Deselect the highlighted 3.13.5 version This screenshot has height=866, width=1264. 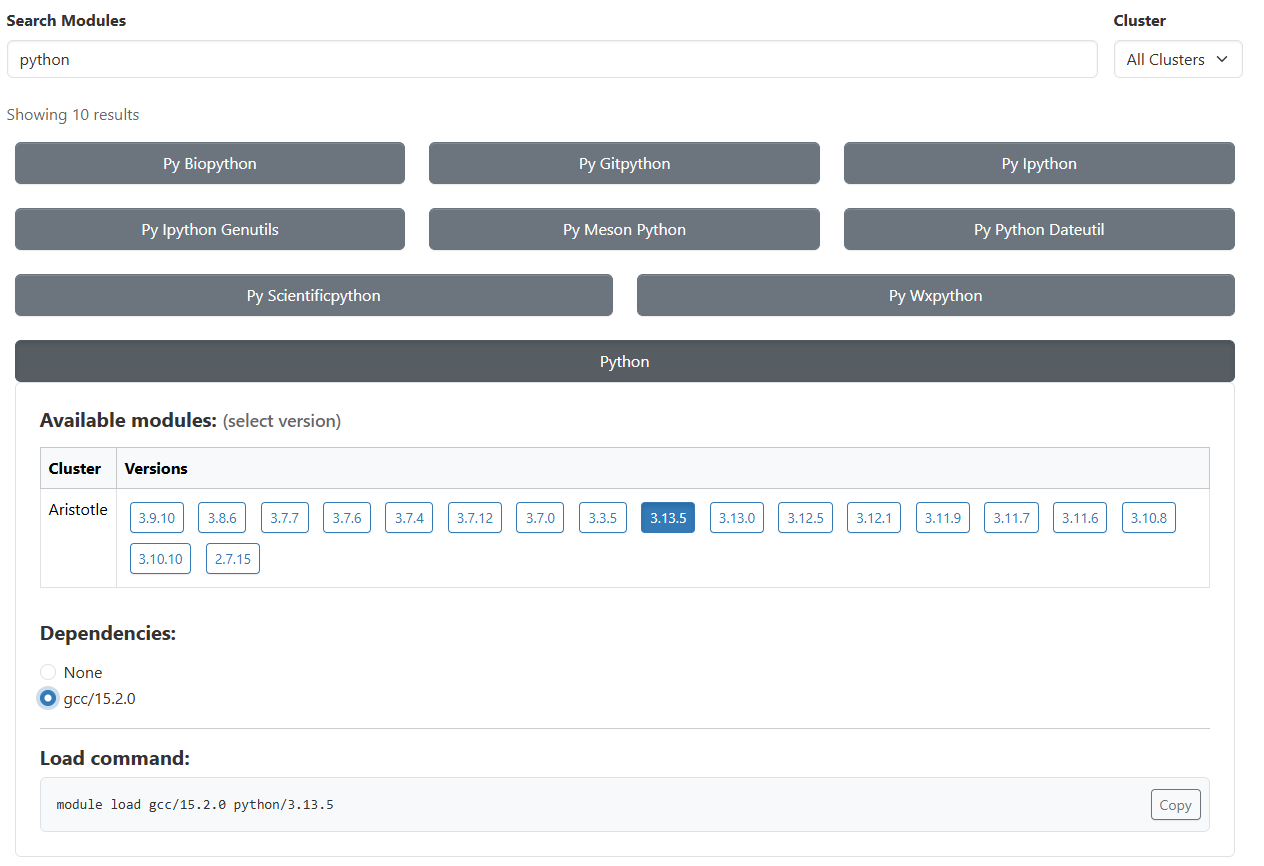667,517
